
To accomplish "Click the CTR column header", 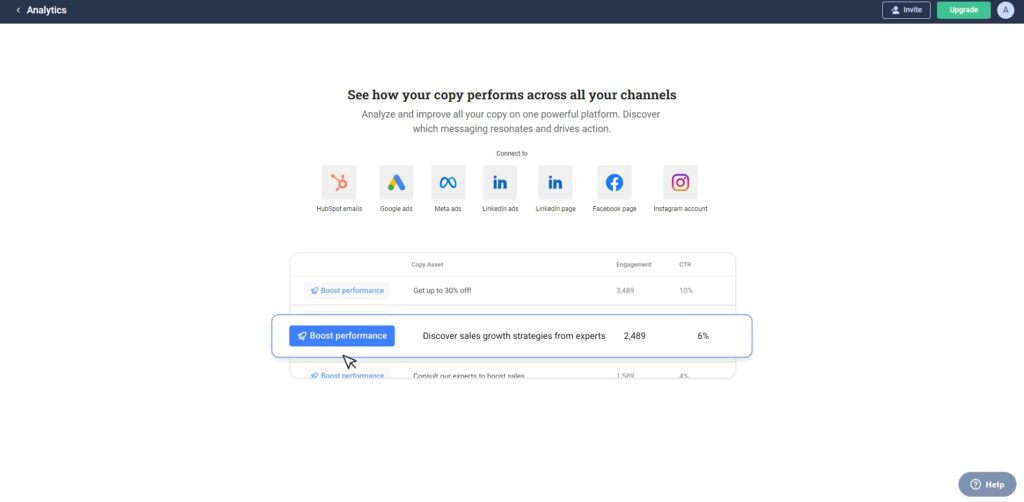I will 685,265.
